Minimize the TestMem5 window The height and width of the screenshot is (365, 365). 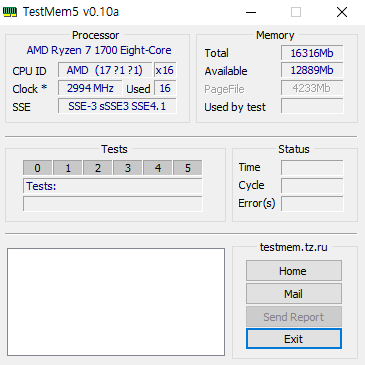point(251,12)
